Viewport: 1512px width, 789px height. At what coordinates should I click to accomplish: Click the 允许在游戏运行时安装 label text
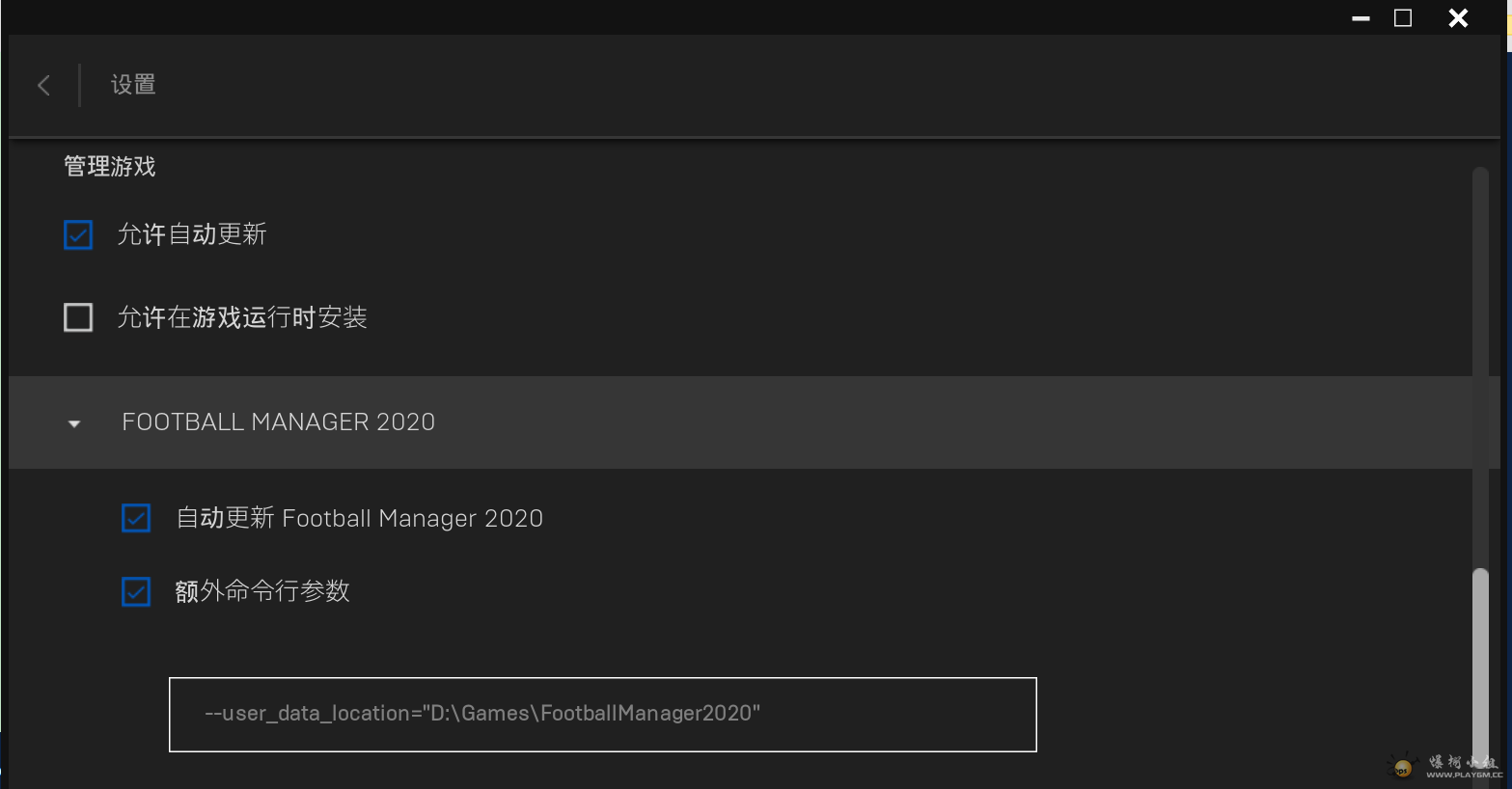[x=242, y=317]
